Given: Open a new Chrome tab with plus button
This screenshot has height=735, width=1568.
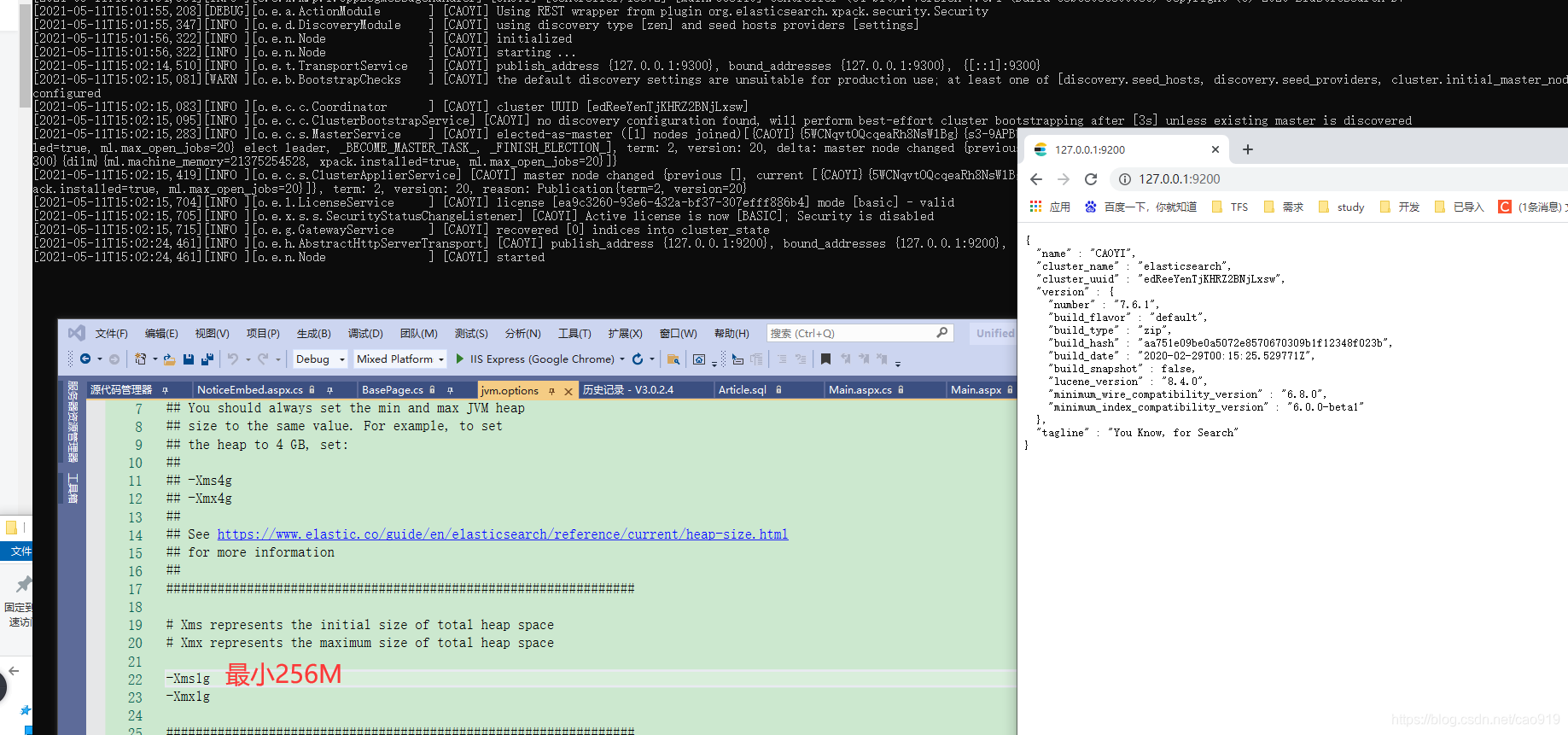Looking at the screenshot, I should click(1248, 149).
